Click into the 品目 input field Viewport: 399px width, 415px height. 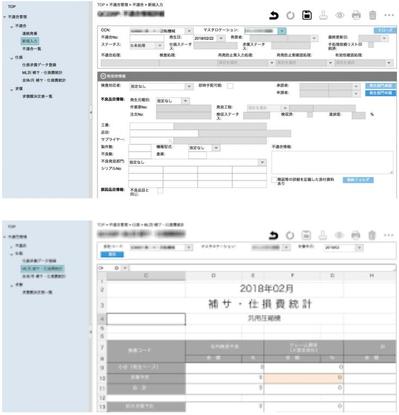(164, 133)
